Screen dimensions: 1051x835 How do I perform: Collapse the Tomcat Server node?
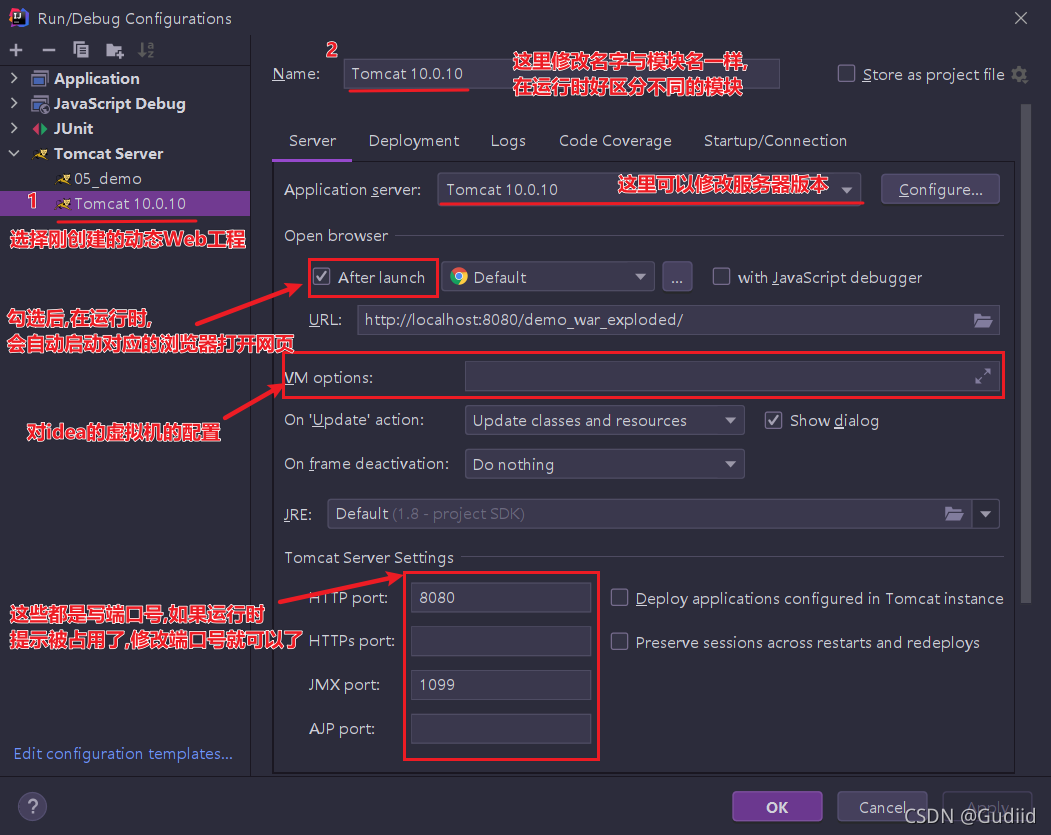14,153
